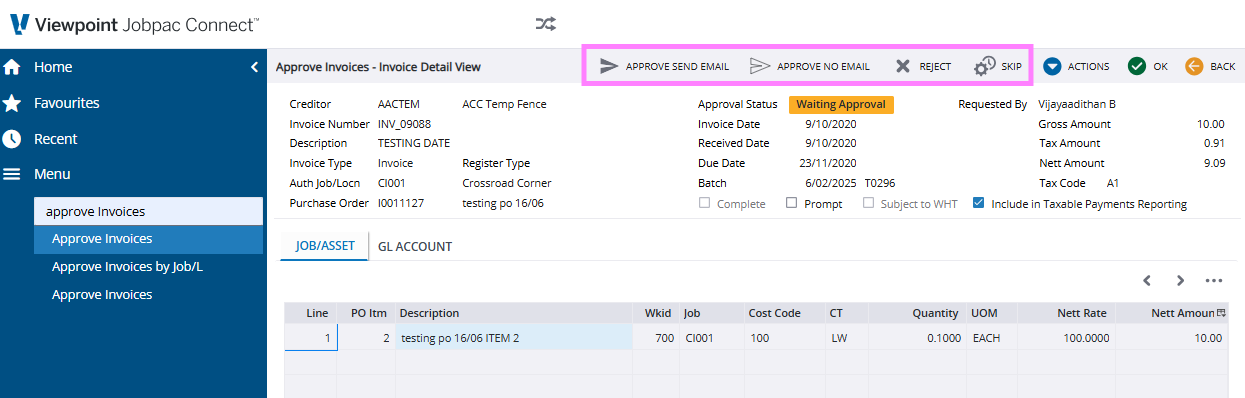Open Favourites in the sidebar
Screen dimensions: 1245x398
click(67, 103)
